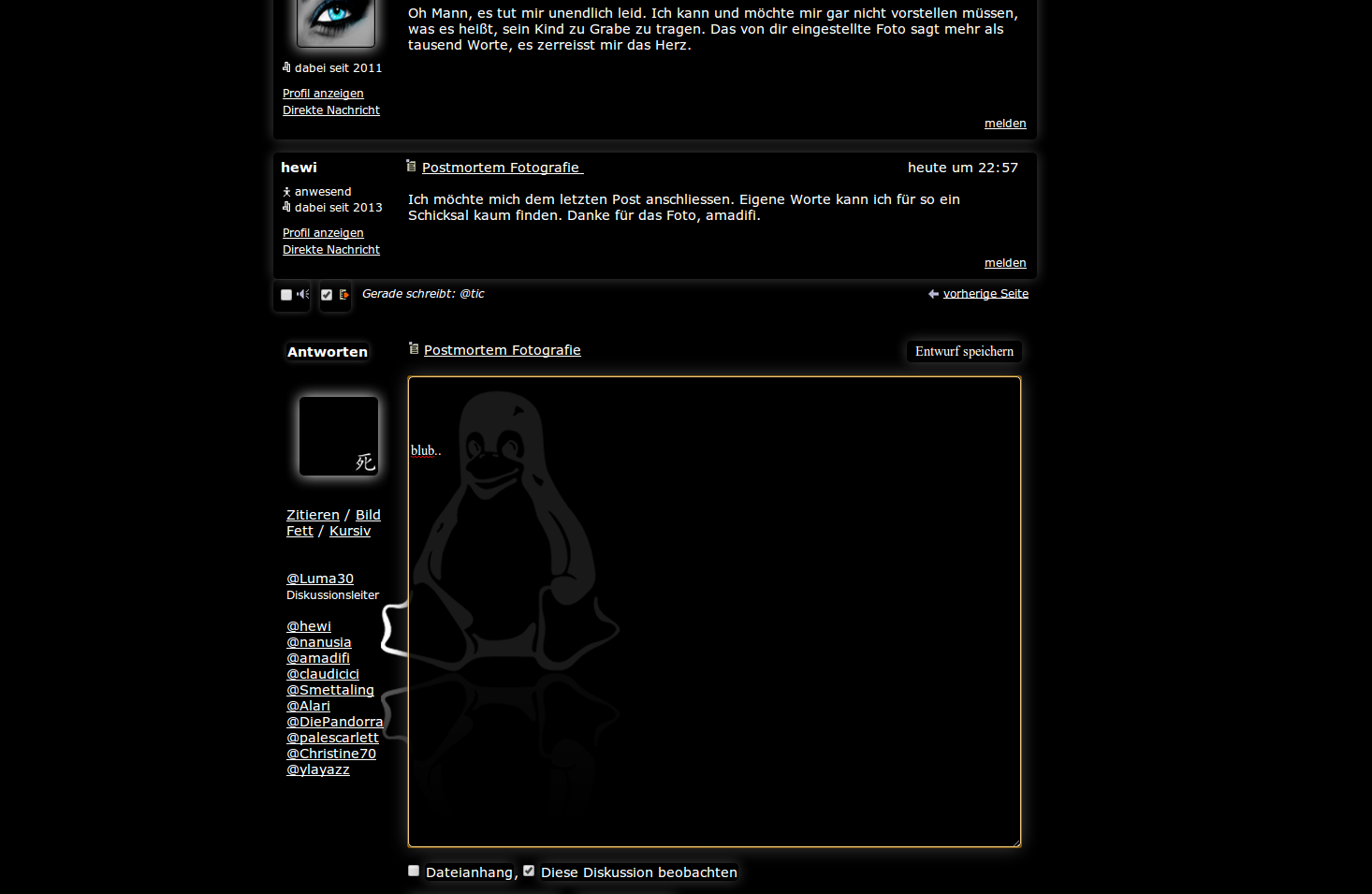
Task: Click inside the reply text area
Action: tap(714, 611)
